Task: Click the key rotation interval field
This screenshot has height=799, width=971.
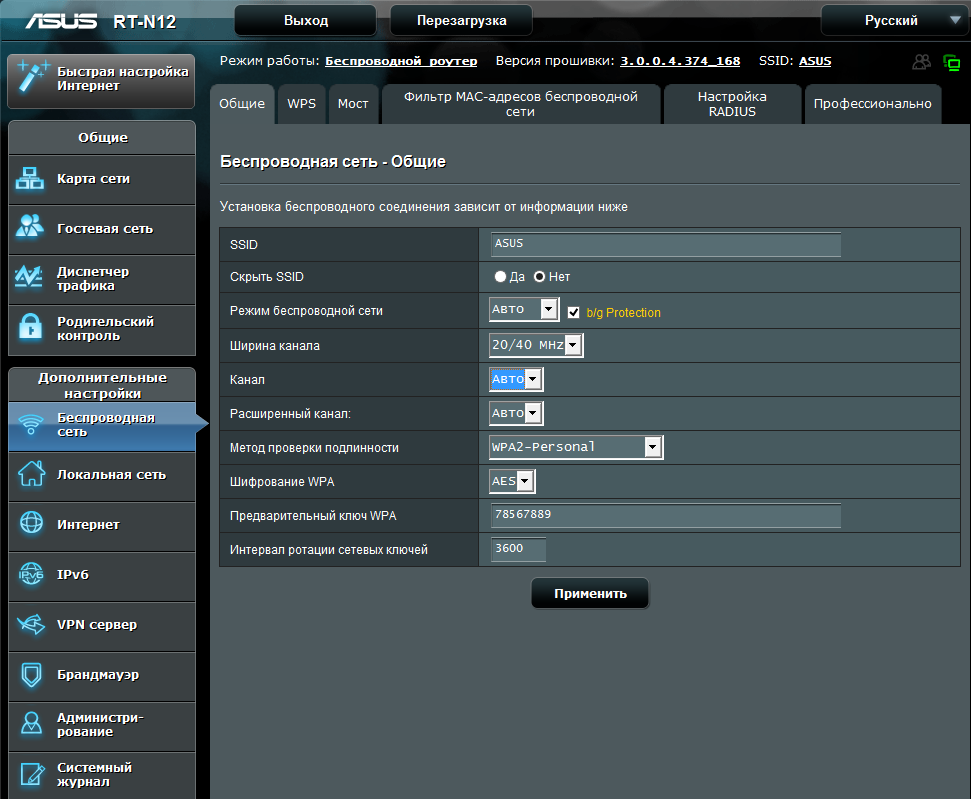Action: pyautogui.click(x=518, y=549)
